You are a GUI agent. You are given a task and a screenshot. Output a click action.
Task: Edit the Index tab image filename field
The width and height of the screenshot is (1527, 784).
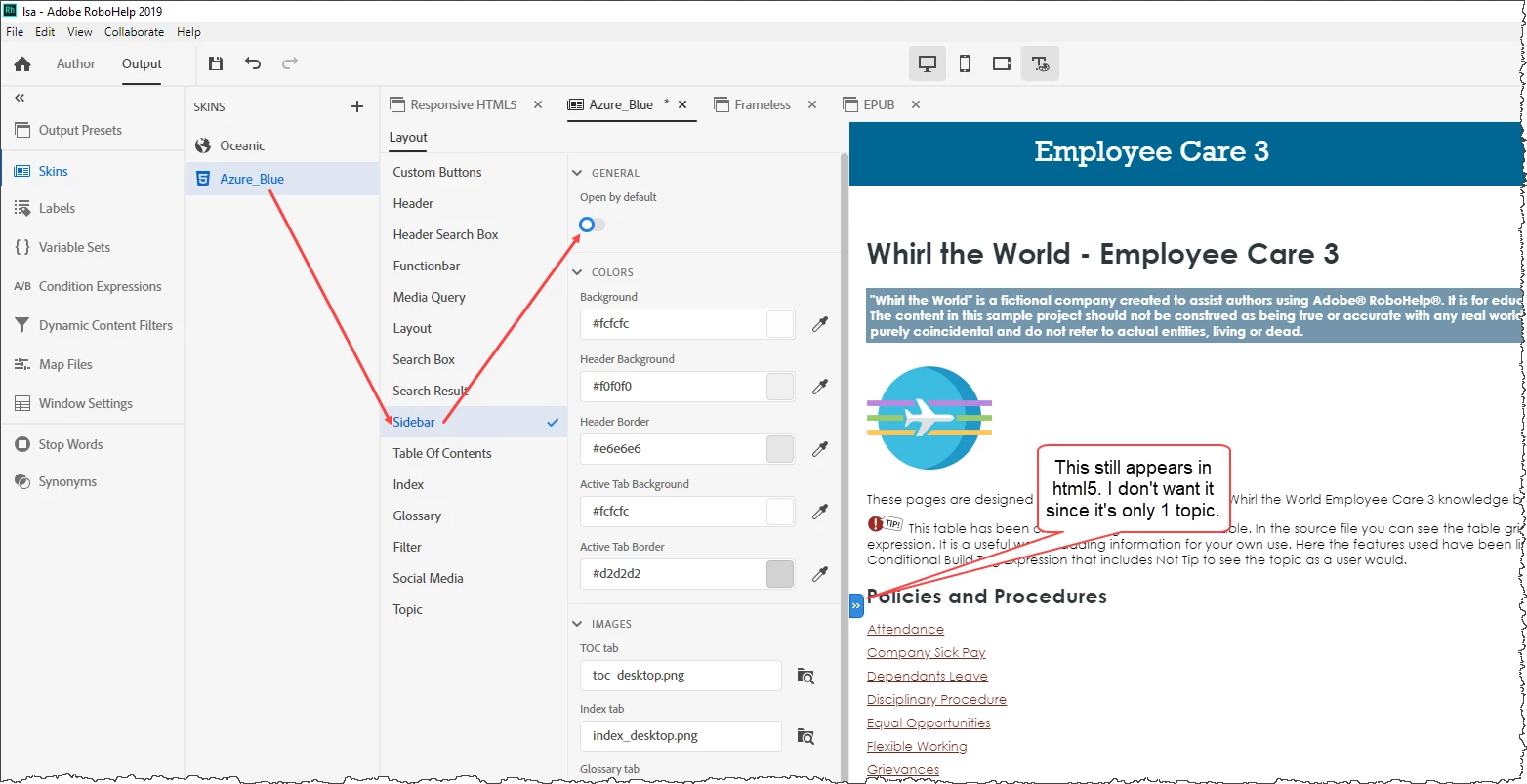coord(681,736)
